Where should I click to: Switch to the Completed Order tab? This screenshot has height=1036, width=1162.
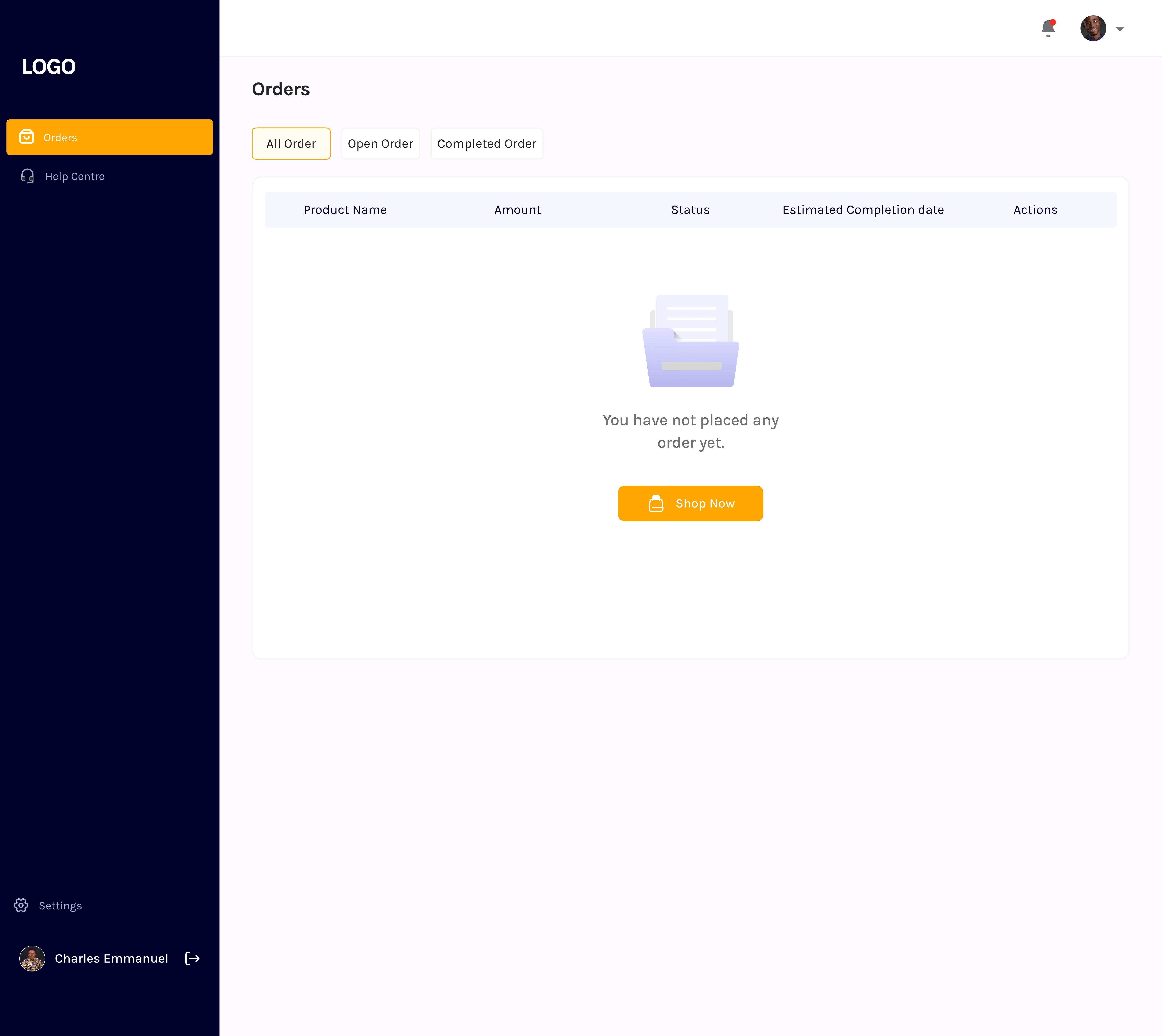pyautogui.click(x=487, y=143)
